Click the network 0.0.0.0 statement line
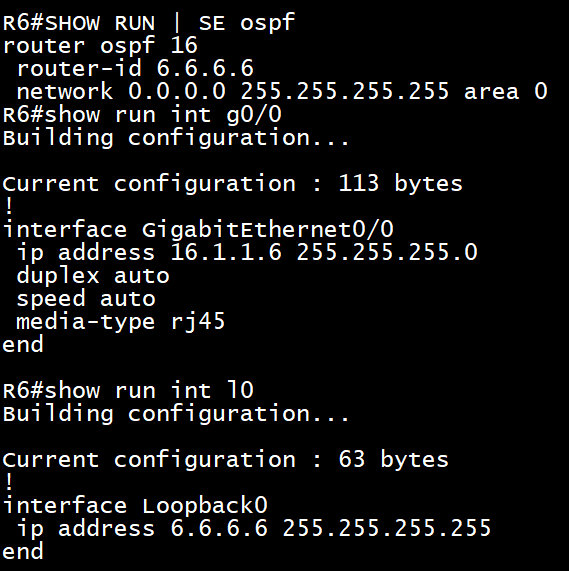The image size is (569, 571). coord(282,91)
